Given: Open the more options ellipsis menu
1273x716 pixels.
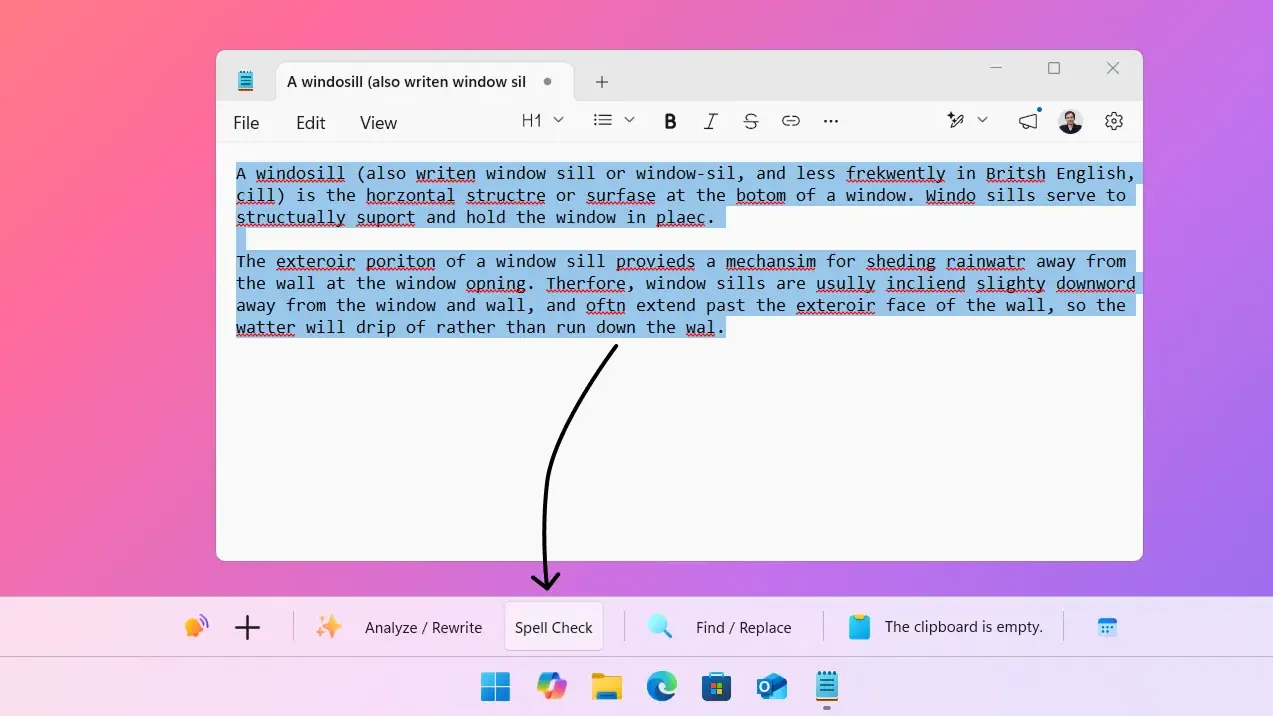Looking at the screenshot, I should tap(830, 121).
